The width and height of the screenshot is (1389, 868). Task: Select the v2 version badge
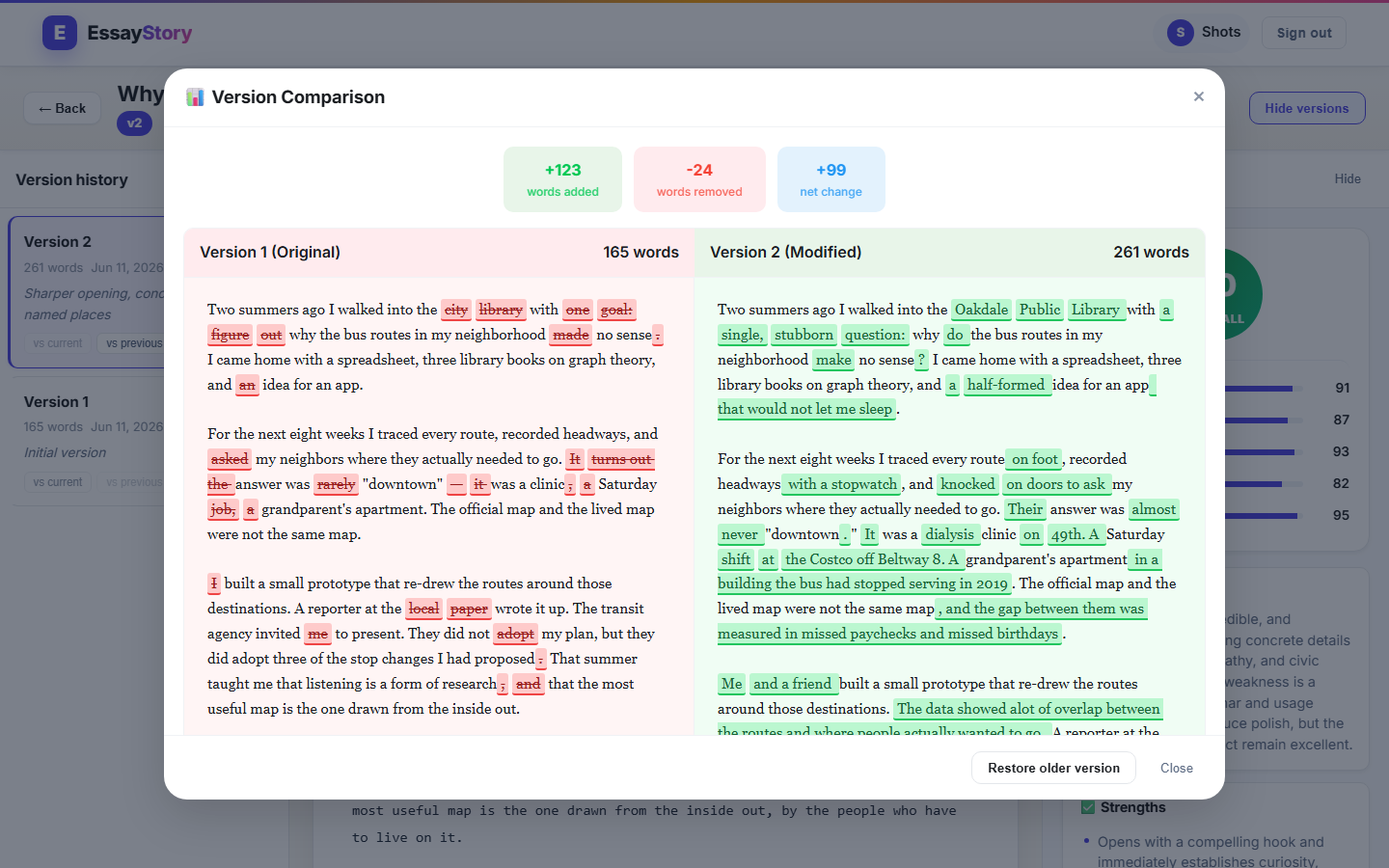134,123
